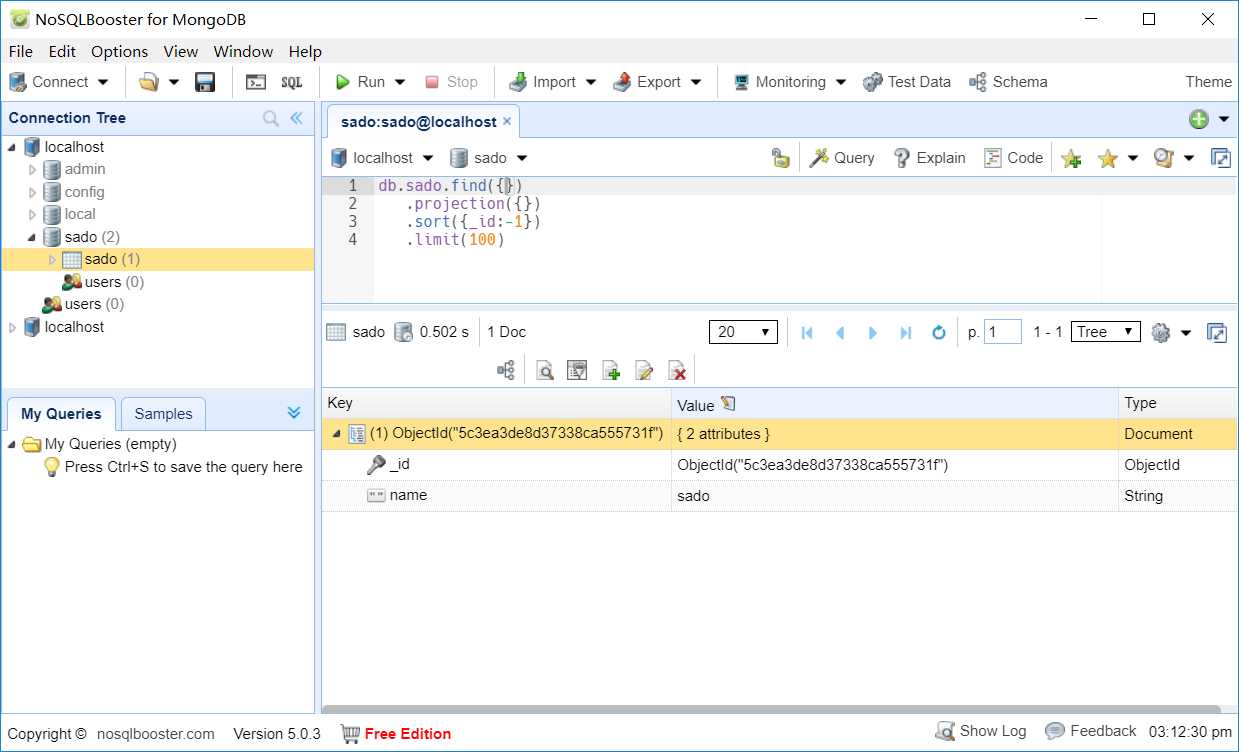
Task: Click the SQL query icon
Action: pos(291,82)
